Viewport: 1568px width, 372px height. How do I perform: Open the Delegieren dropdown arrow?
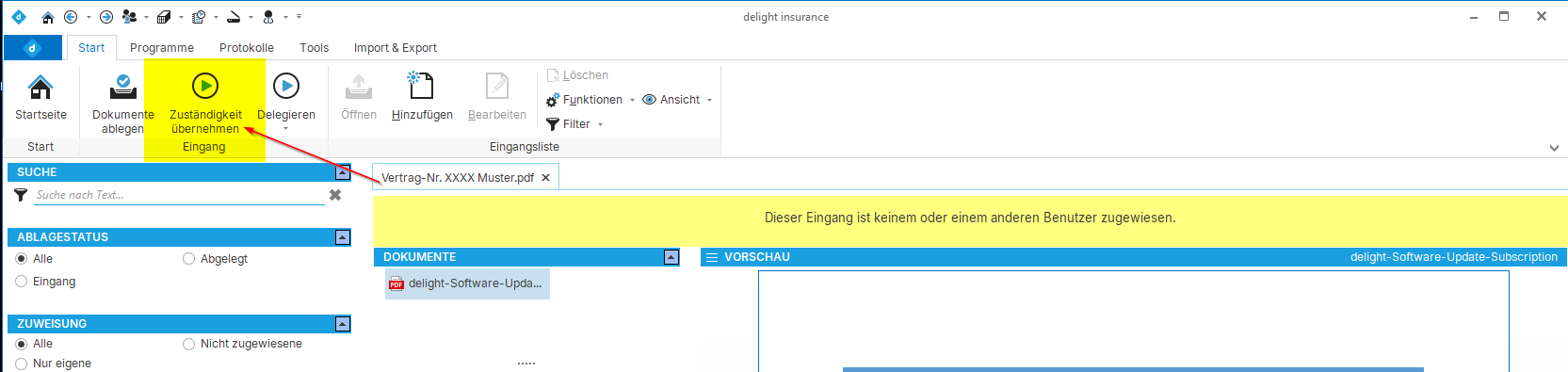[286, 129]
